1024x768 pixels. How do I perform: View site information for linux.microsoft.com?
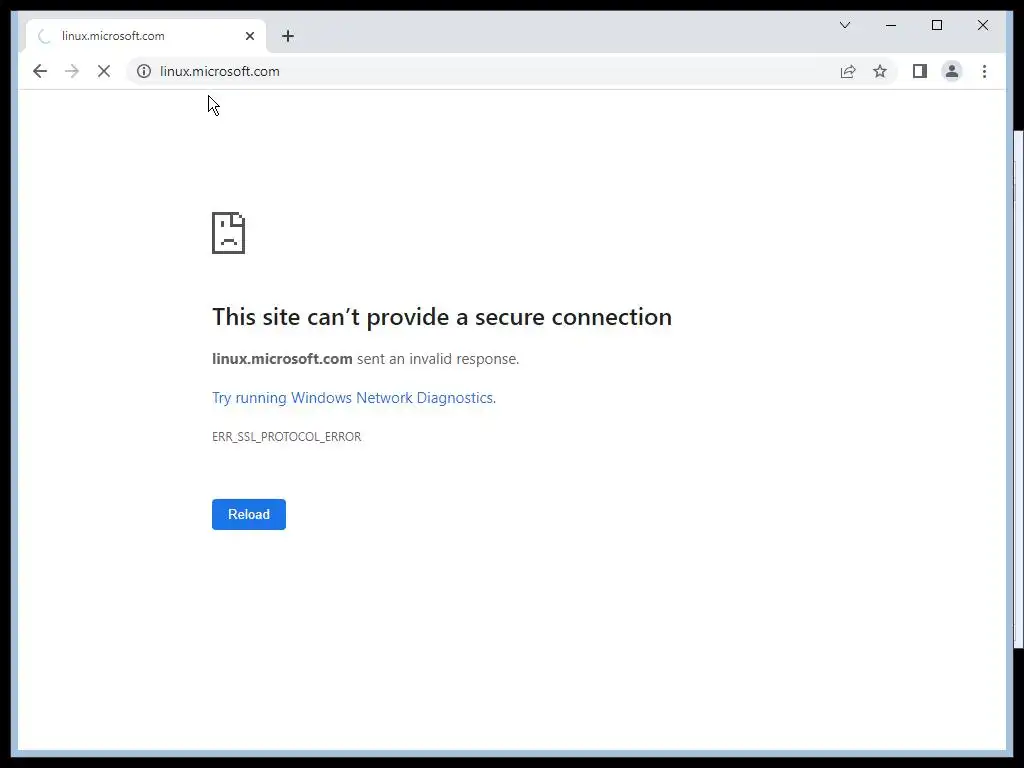[144, 71]
